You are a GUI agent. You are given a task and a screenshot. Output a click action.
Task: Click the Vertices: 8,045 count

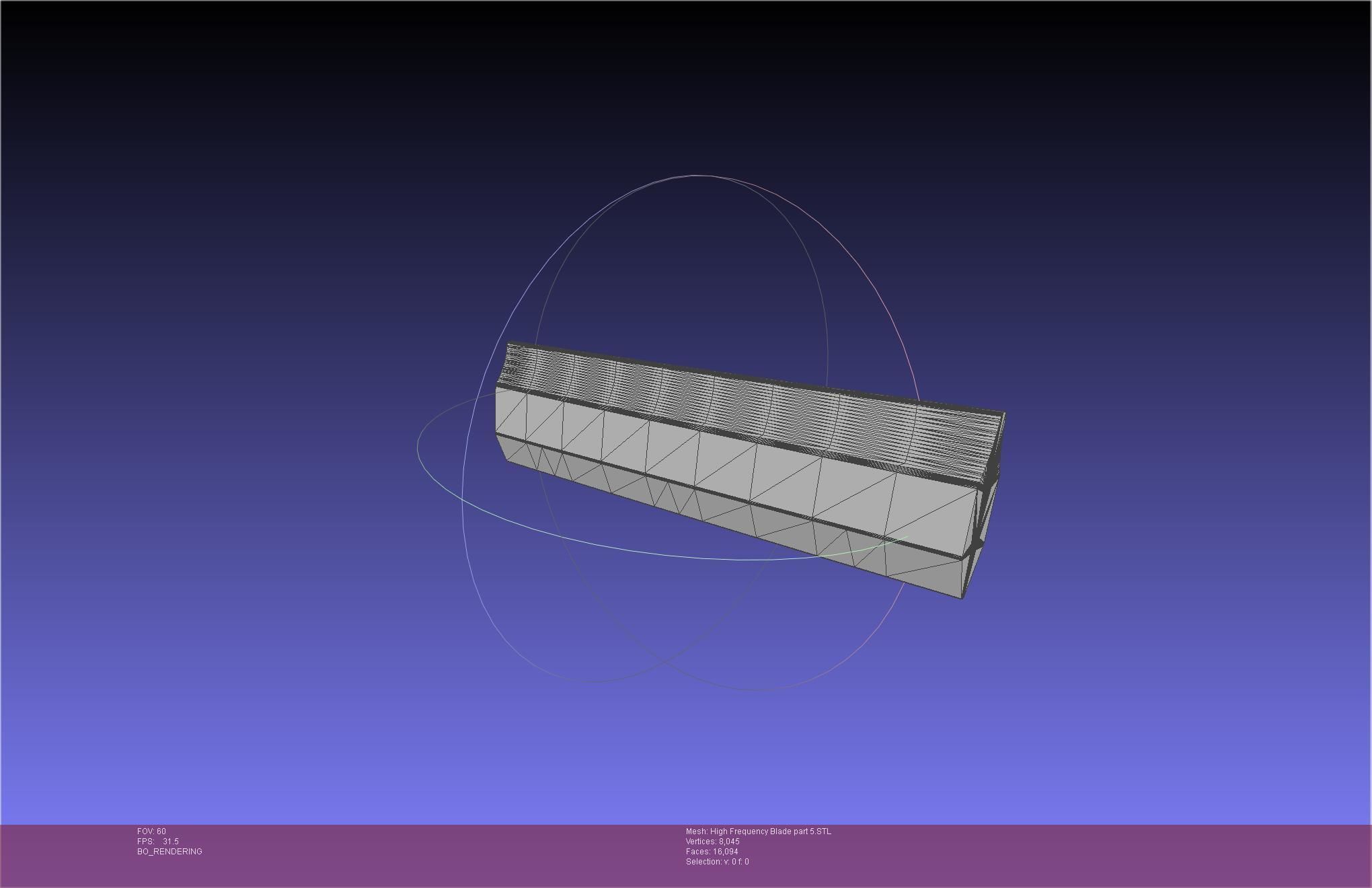(712, 842)
